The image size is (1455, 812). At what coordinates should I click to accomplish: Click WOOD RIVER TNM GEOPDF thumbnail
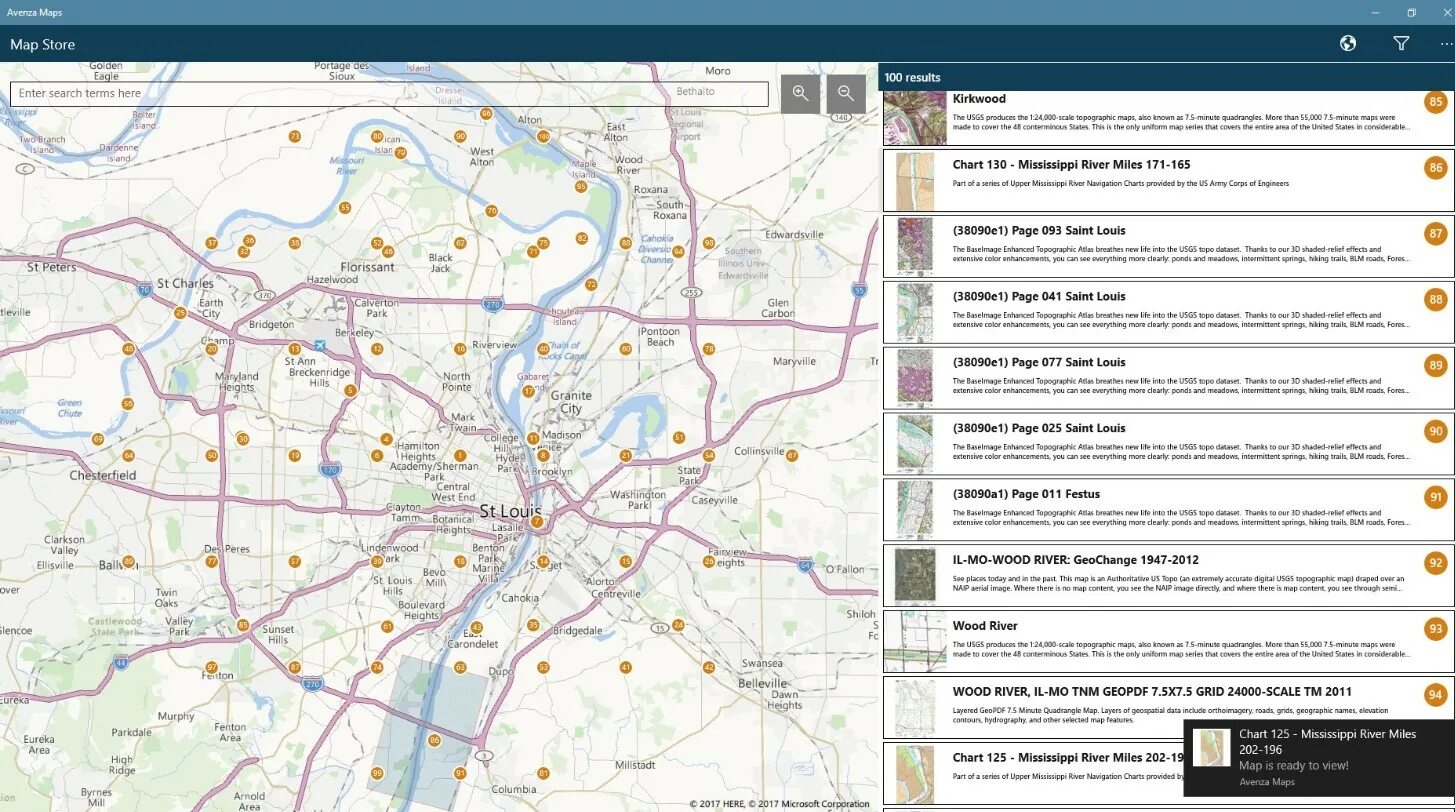(x=915, y=708)
